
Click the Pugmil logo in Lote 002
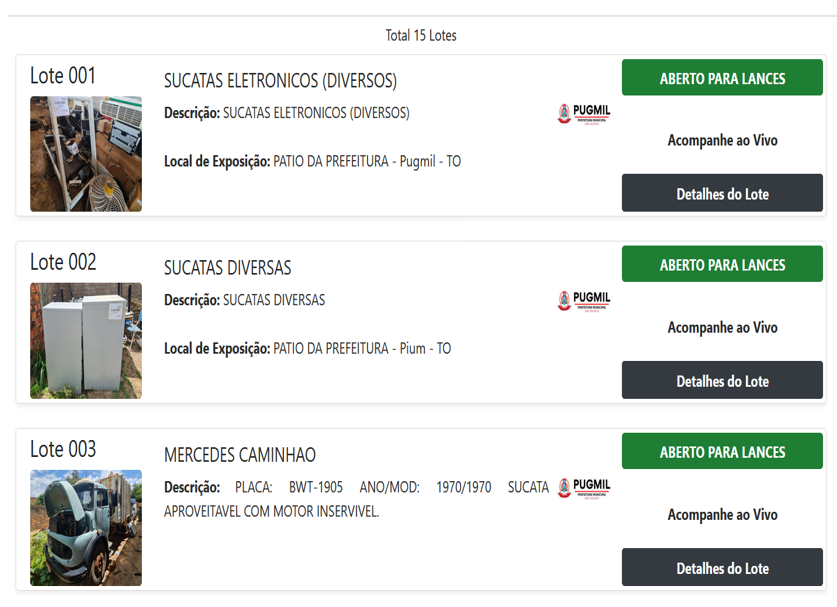pos(583,301)
